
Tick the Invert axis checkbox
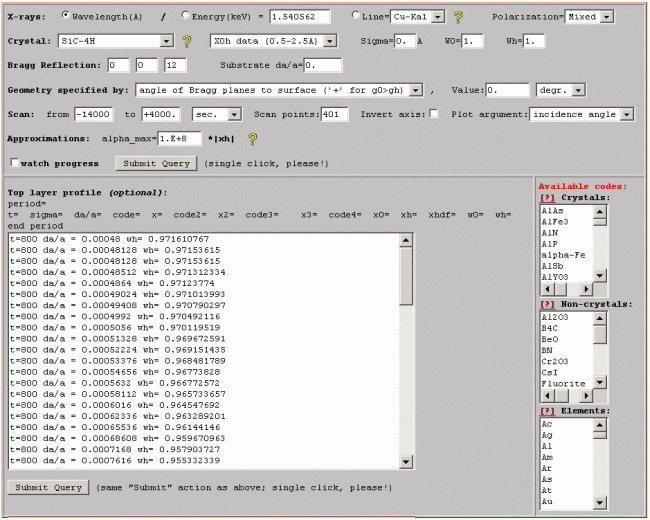434,113
